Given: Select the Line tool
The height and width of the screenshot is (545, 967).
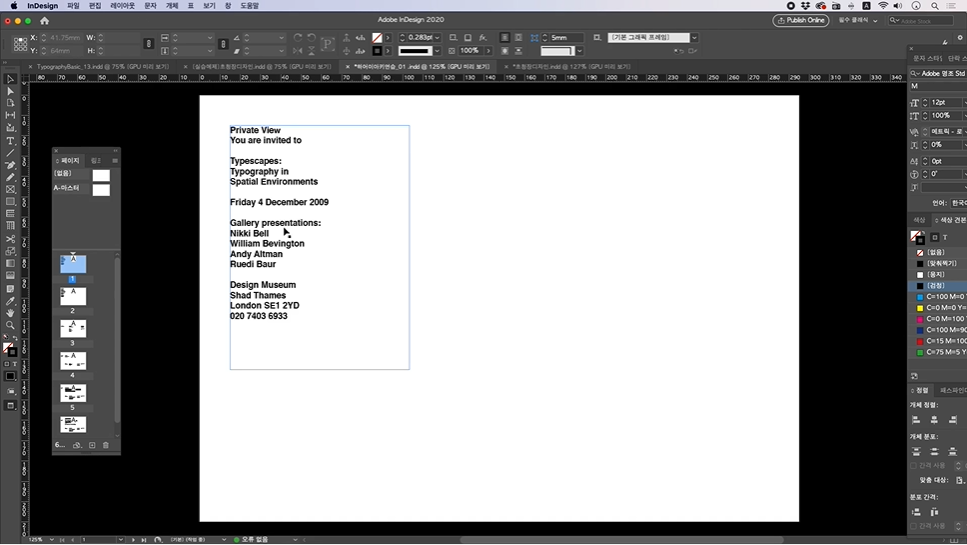Looking at the screenshot, I should (10, 153).
